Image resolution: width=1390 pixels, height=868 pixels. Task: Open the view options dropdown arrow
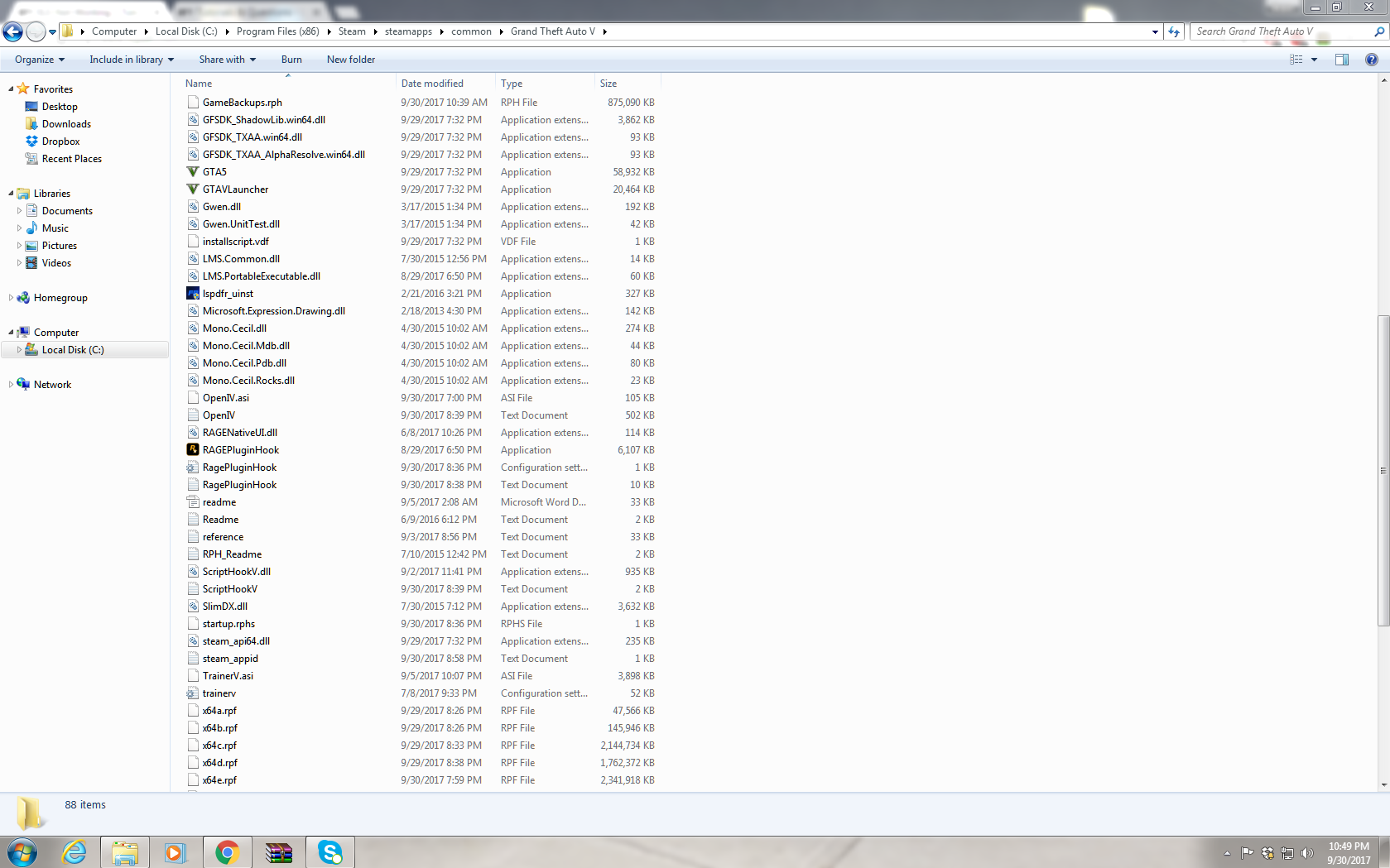1314,60
